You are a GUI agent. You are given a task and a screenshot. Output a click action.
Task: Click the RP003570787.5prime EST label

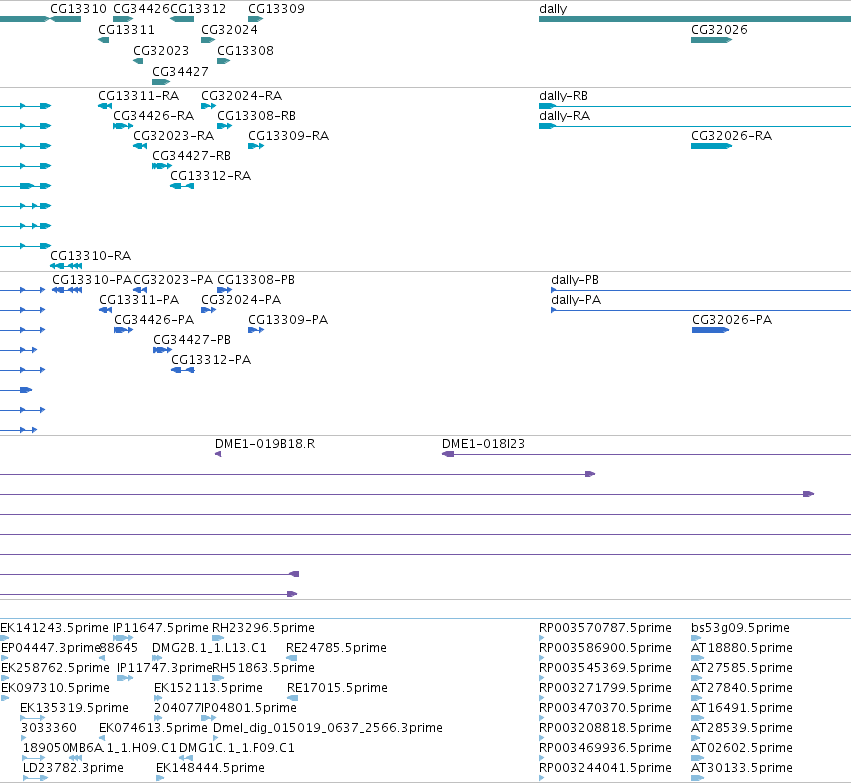(605, 628)
